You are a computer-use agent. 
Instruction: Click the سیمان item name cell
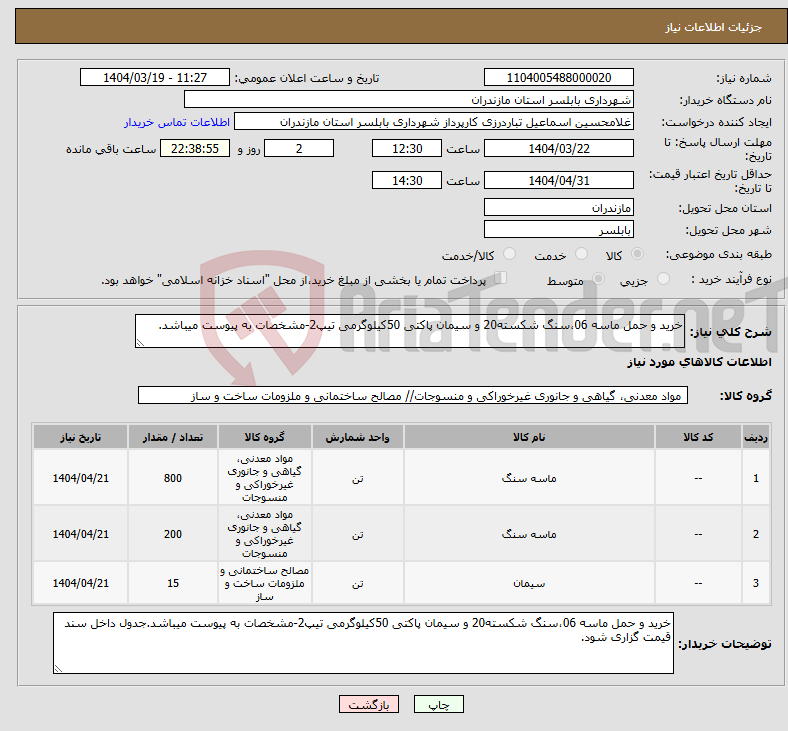(529, 583)
